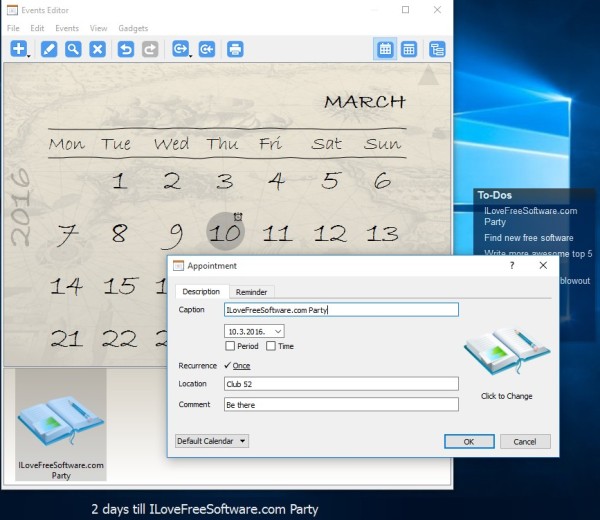Select day 4 on the calendar
600x520 pixels.
click(277, 181)
